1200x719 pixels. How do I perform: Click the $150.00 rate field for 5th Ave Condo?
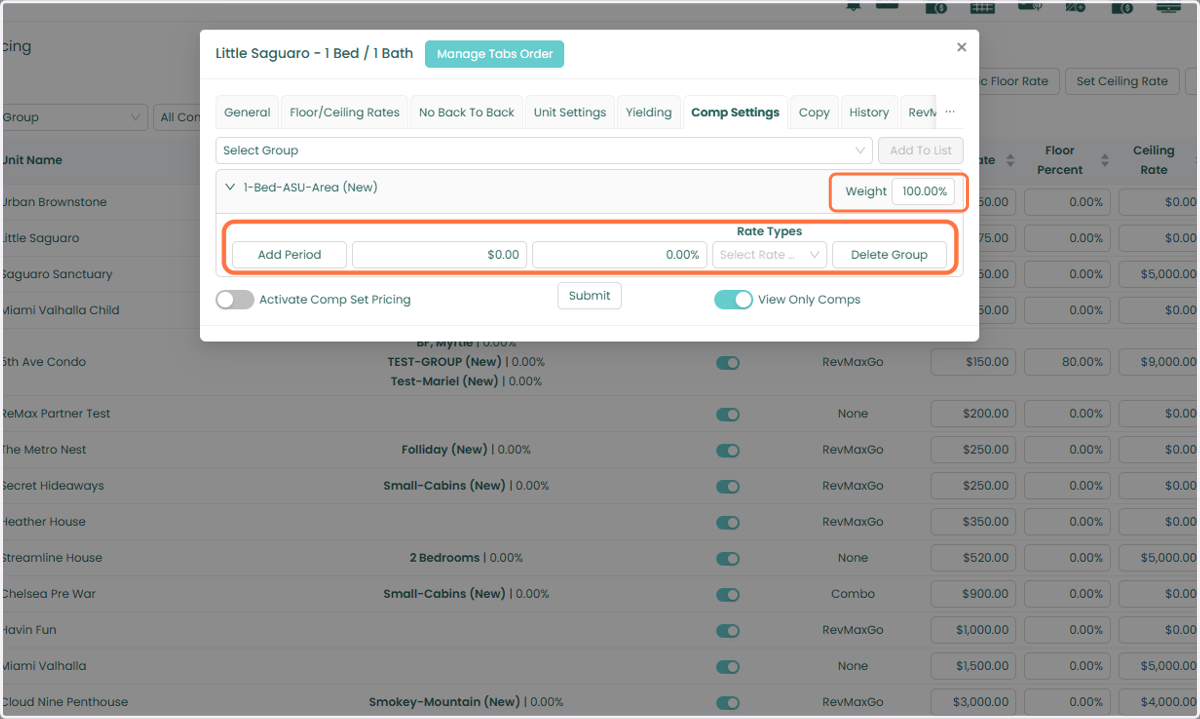973,362
